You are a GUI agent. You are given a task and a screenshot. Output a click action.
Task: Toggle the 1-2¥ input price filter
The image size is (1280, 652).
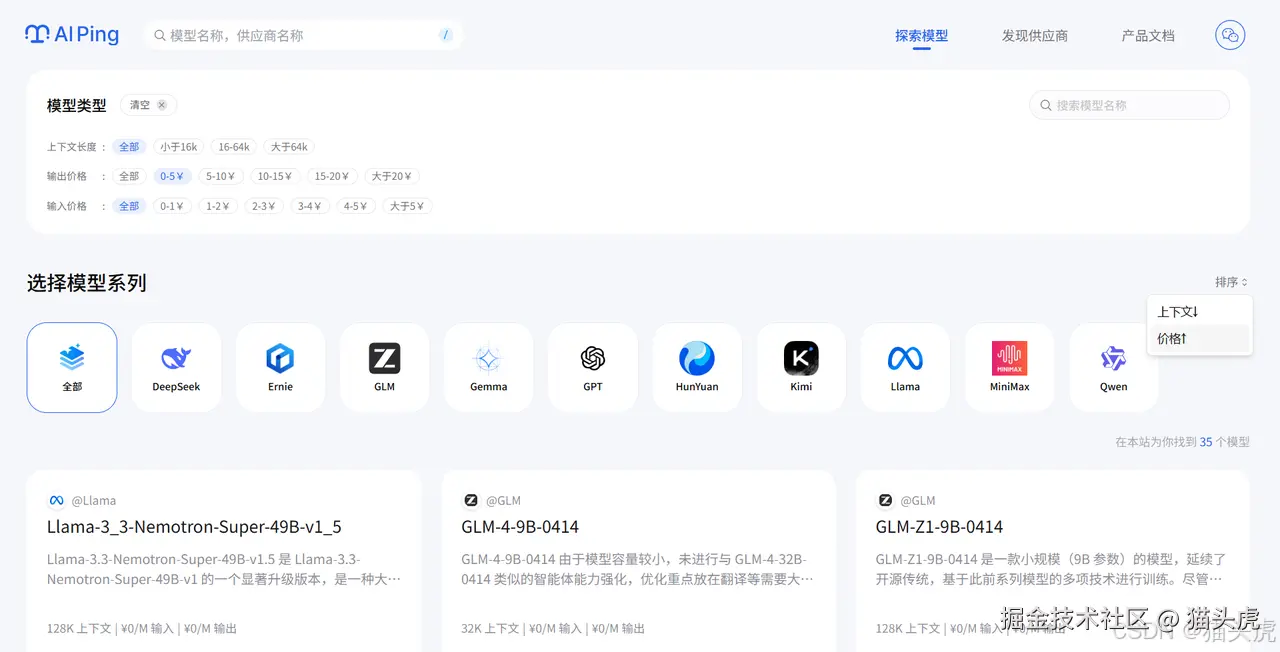pyautogui.click(x=217, y=206)
